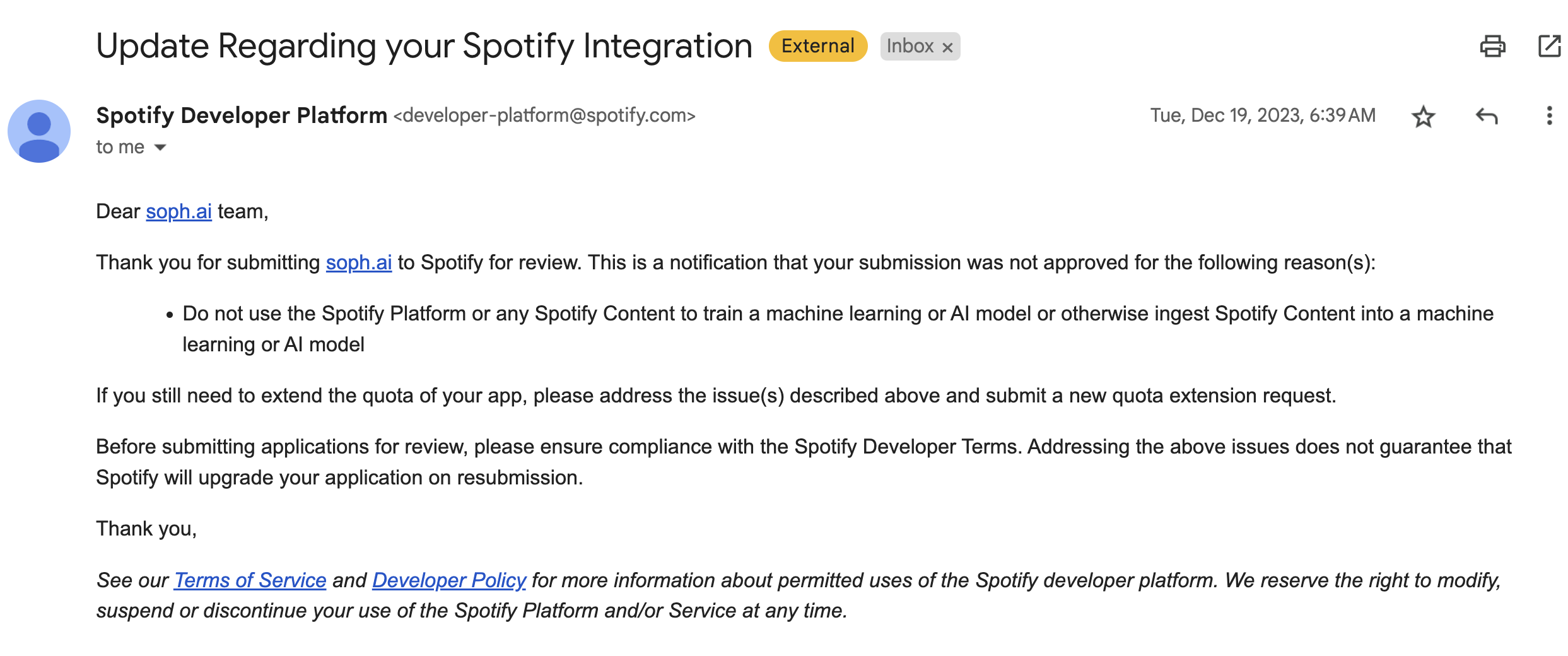Remove the Inbox label with its x
The width and height of the screenshot is (1568, 656).
[947, 47]
